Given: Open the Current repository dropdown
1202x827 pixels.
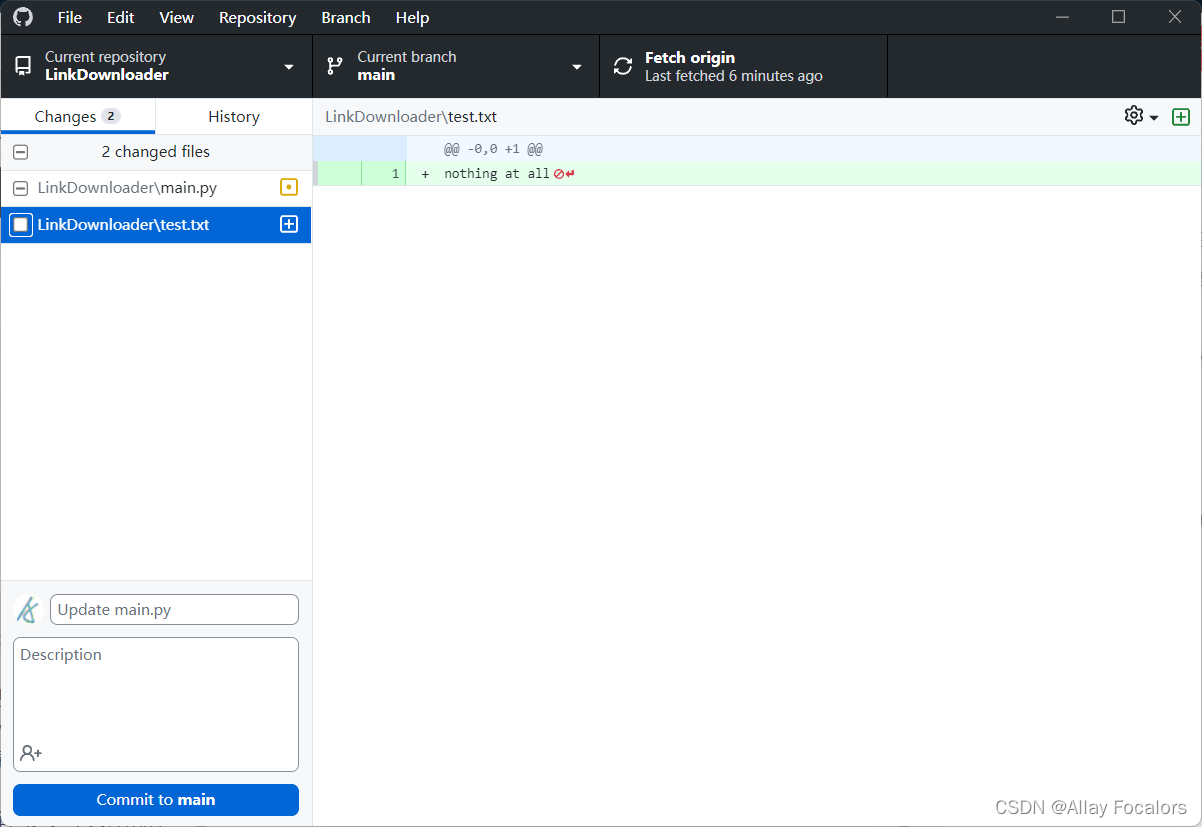Looking at the screenshot, I should click(289, 65).
